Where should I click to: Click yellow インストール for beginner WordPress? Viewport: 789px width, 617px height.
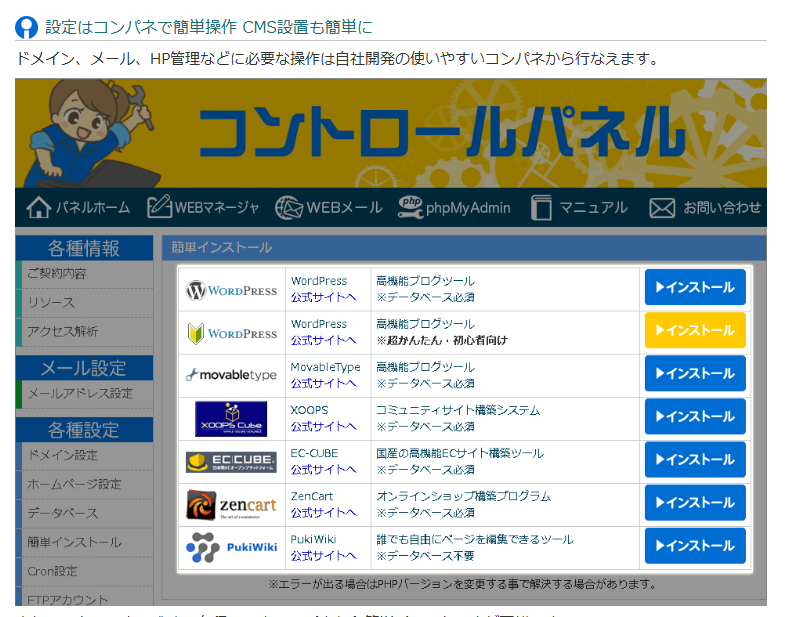(695, 330)
